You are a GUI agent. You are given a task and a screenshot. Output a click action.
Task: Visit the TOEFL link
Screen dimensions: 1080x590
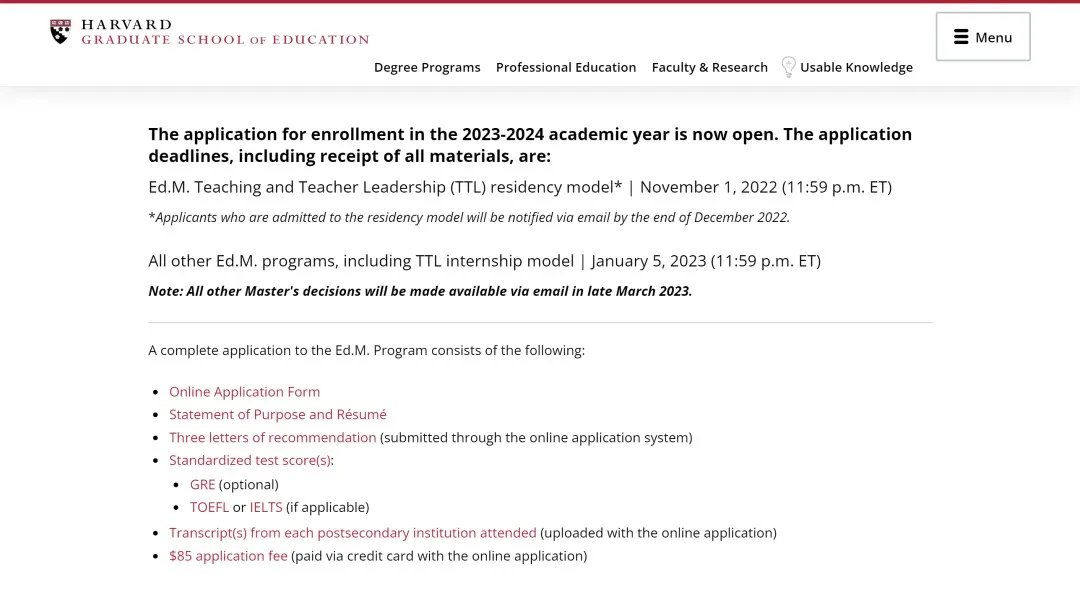coord(209,507)
